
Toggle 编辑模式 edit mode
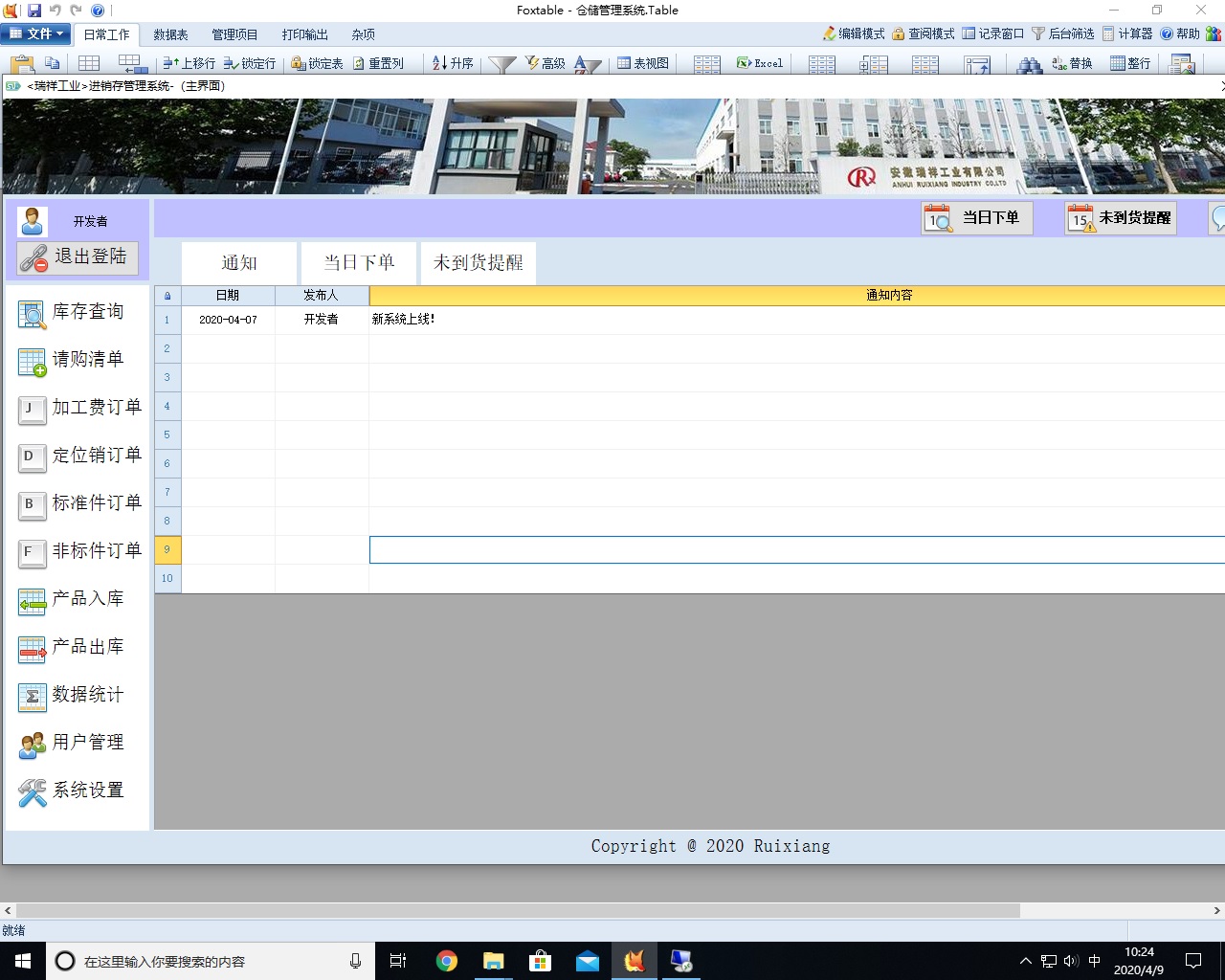(854, 33)
